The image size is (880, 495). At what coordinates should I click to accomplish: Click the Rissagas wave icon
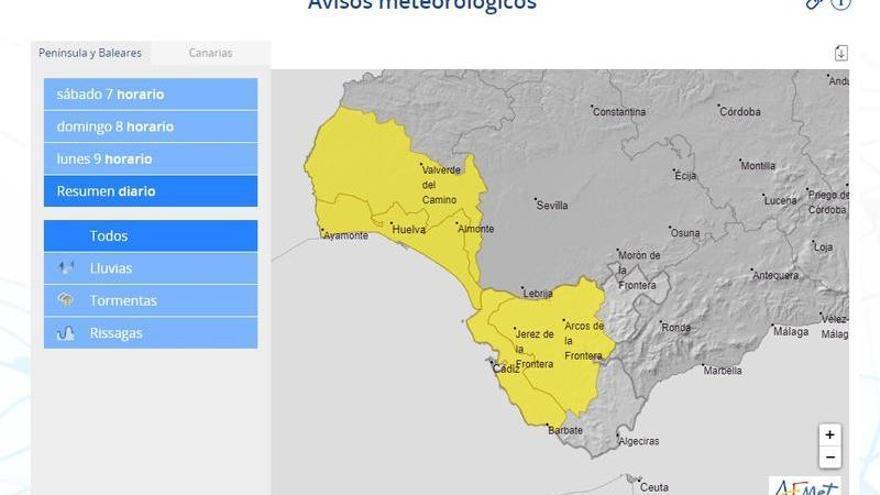point(66,333)
